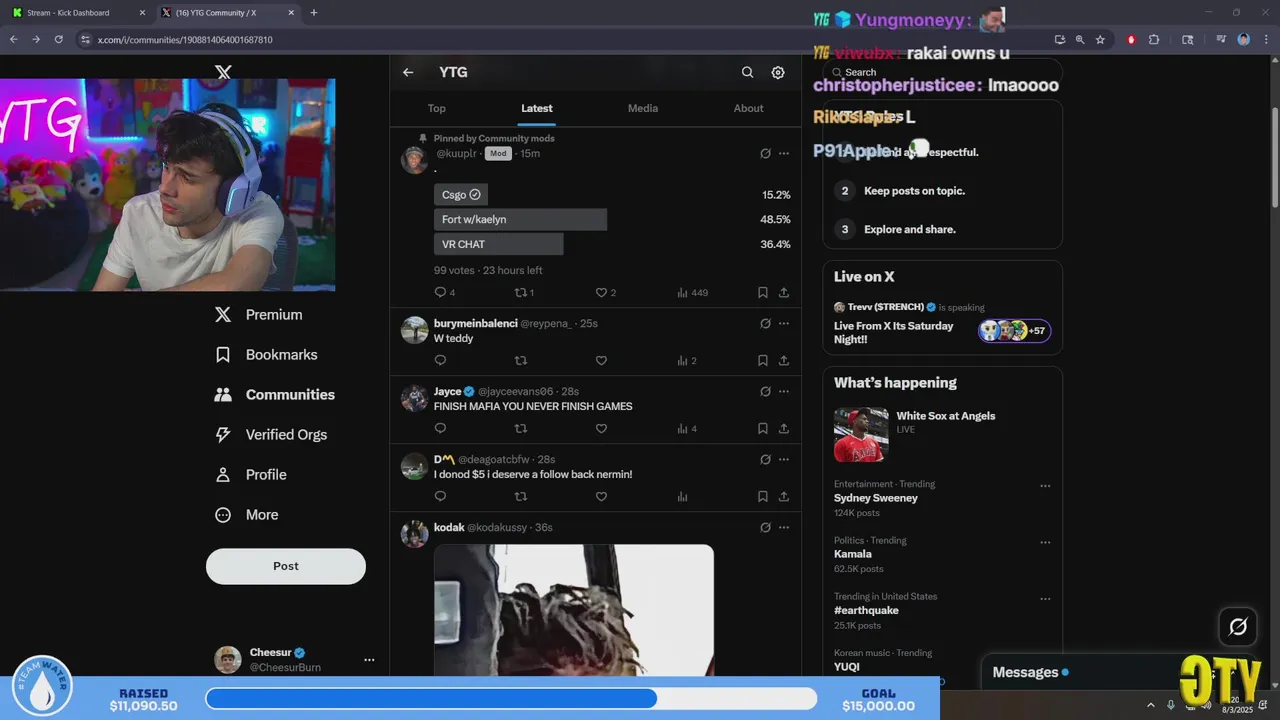
Task: Bookmark the 'I donod $5' post
Action: [x=762, y=496]
